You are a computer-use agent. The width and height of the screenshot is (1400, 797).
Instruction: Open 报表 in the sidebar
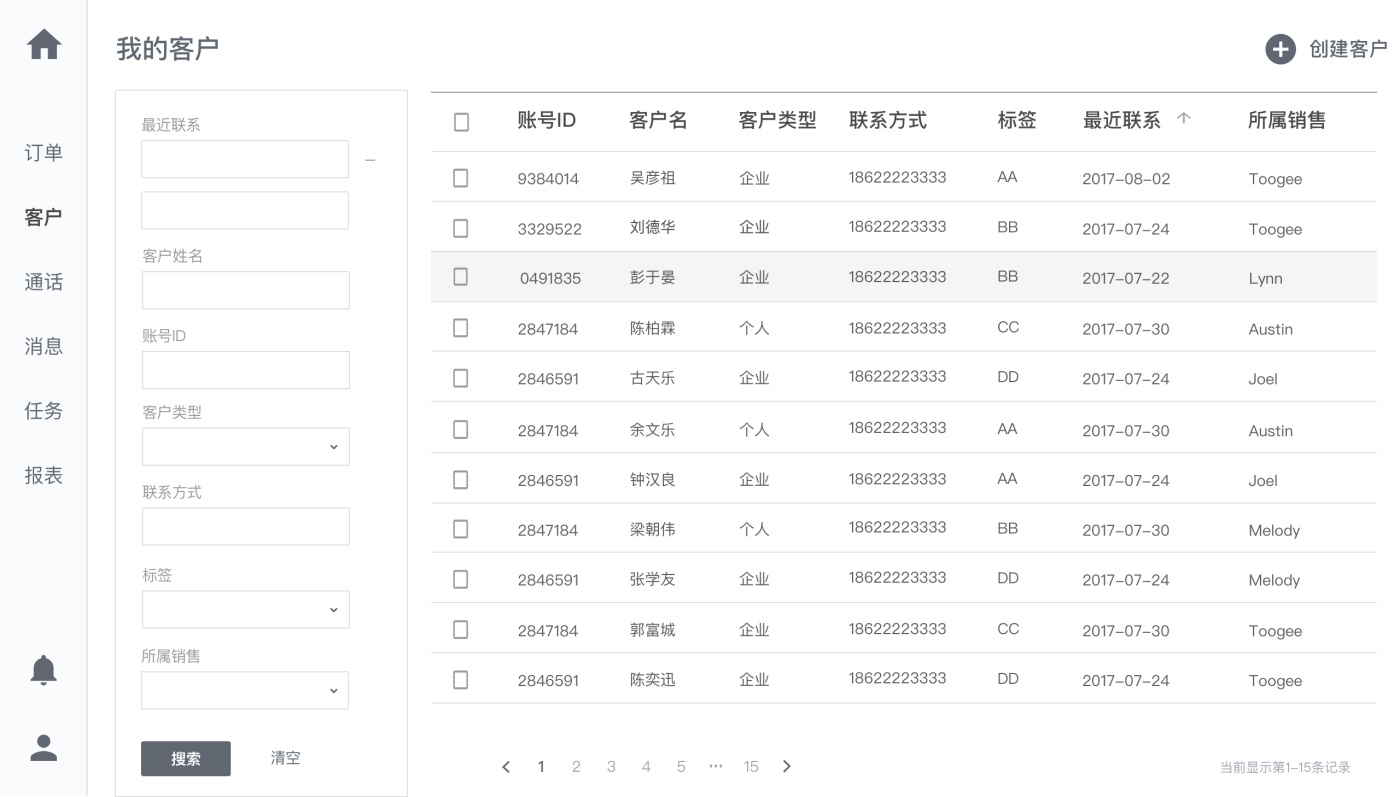(x=43, y=475)
